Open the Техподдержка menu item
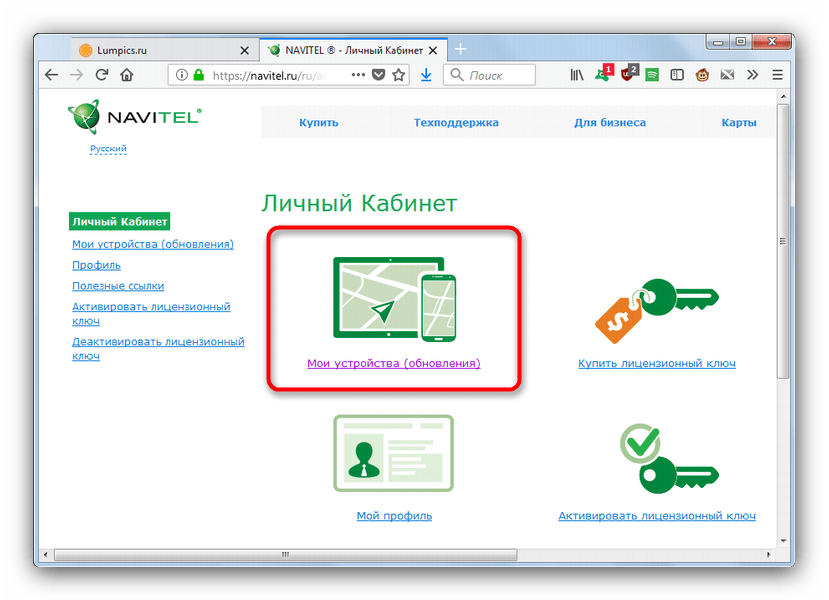 456,123
